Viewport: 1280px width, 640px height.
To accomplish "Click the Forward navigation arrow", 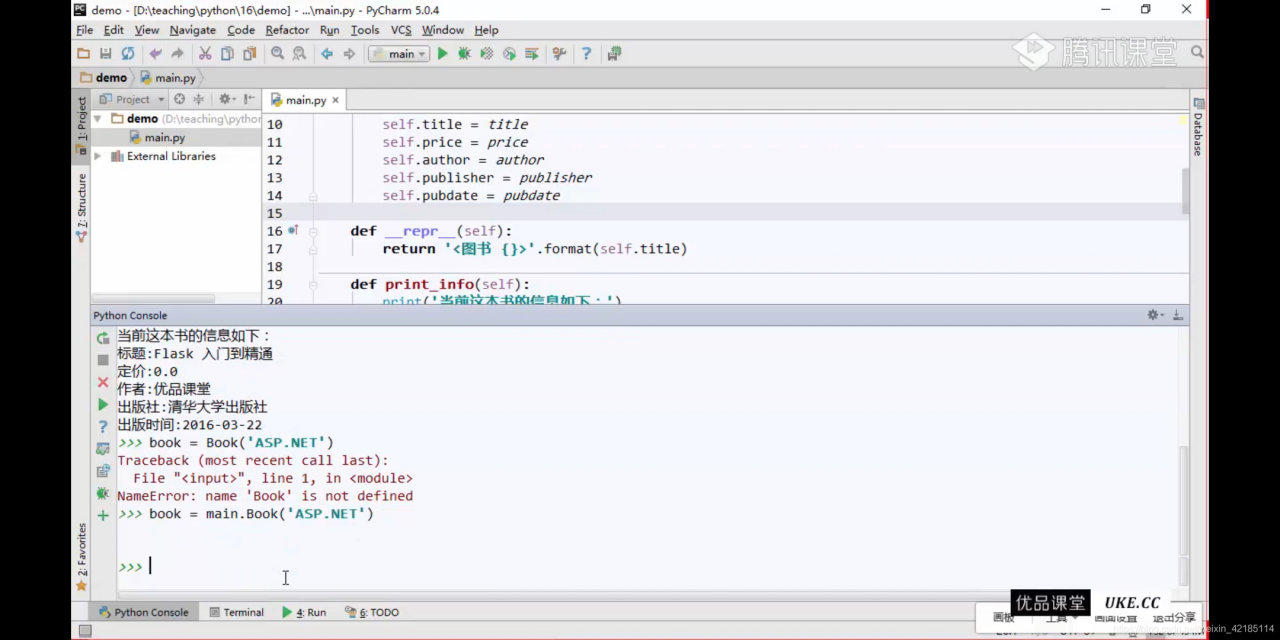I will click(349, 54).
